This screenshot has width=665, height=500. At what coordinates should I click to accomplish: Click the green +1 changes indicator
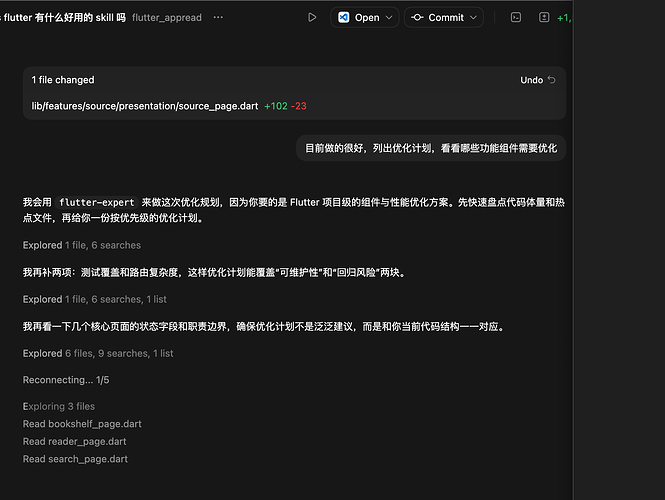[x=564, y=18]
